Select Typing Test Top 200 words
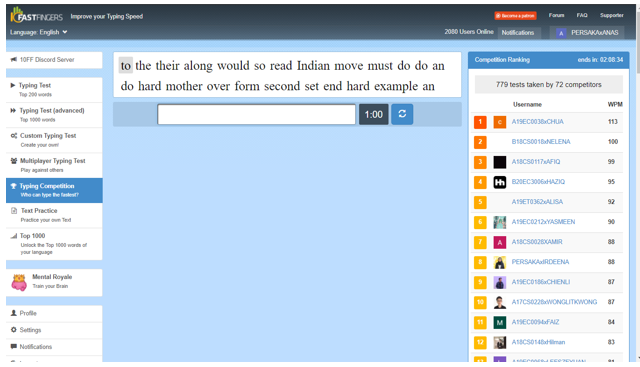The width and height of the screenshot is (640, 367). click(54, 89)
